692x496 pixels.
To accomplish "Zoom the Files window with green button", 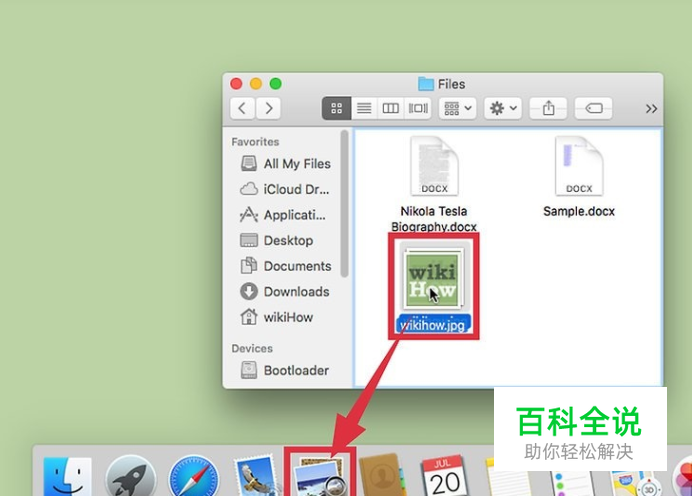I will [x=276, y=83].
